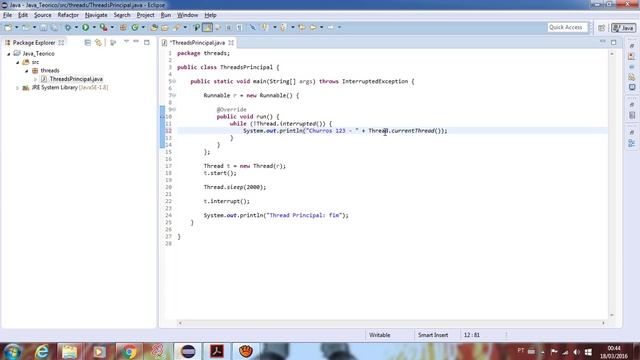The image size is (640, 360).
Task: Click the green New Java Class icon
Action: (135, 27)
